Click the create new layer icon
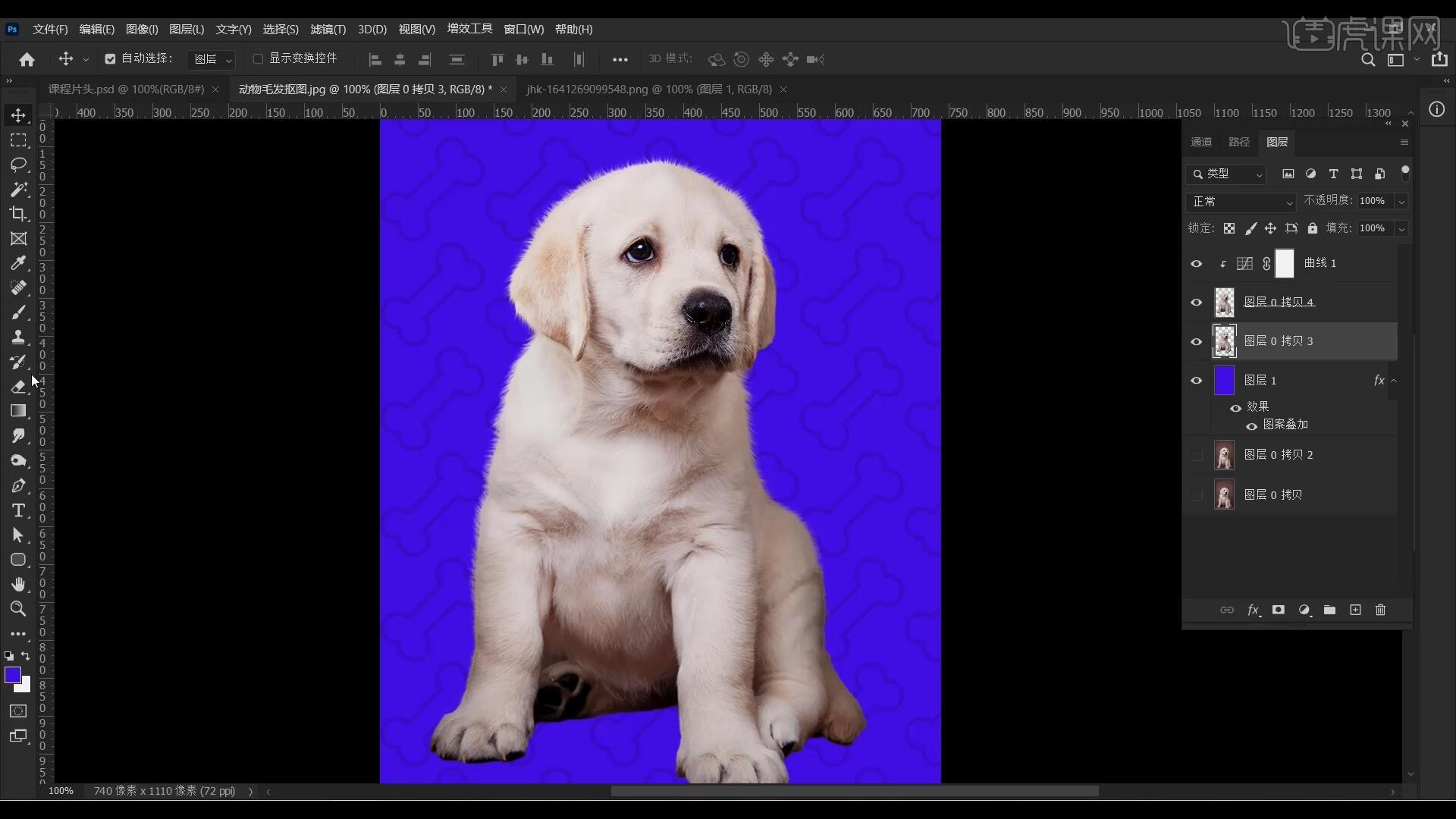Screen dimensions: 1456x819 pyautogui.click(x=1355, y=610)
